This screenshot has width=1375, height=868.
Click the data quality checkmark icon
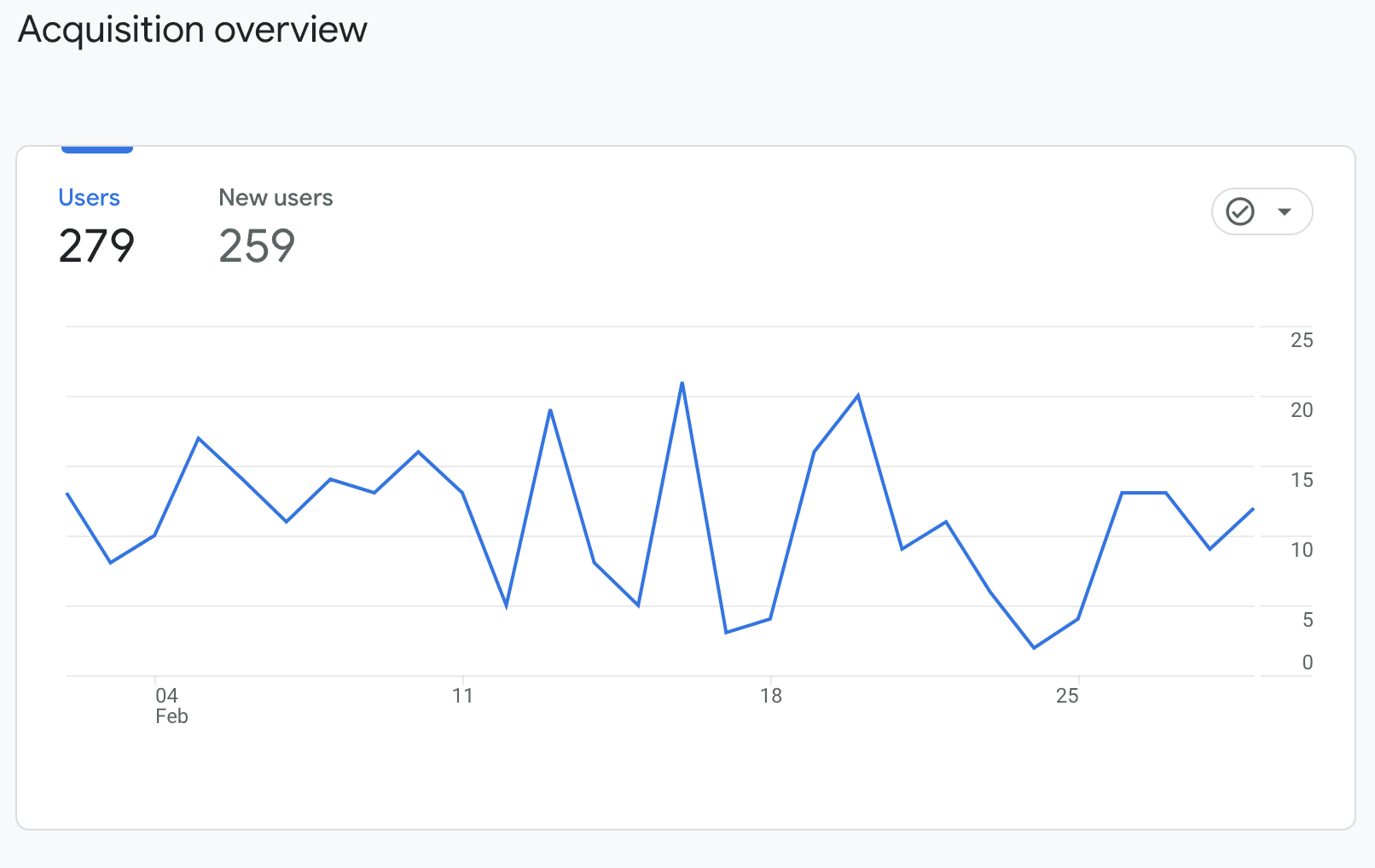[1239, 211]
